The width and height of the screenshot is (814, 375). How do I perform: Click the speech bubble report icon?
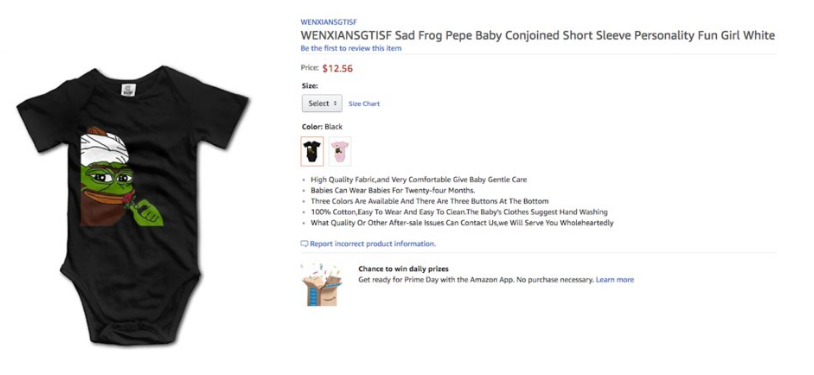pos(304,244)
